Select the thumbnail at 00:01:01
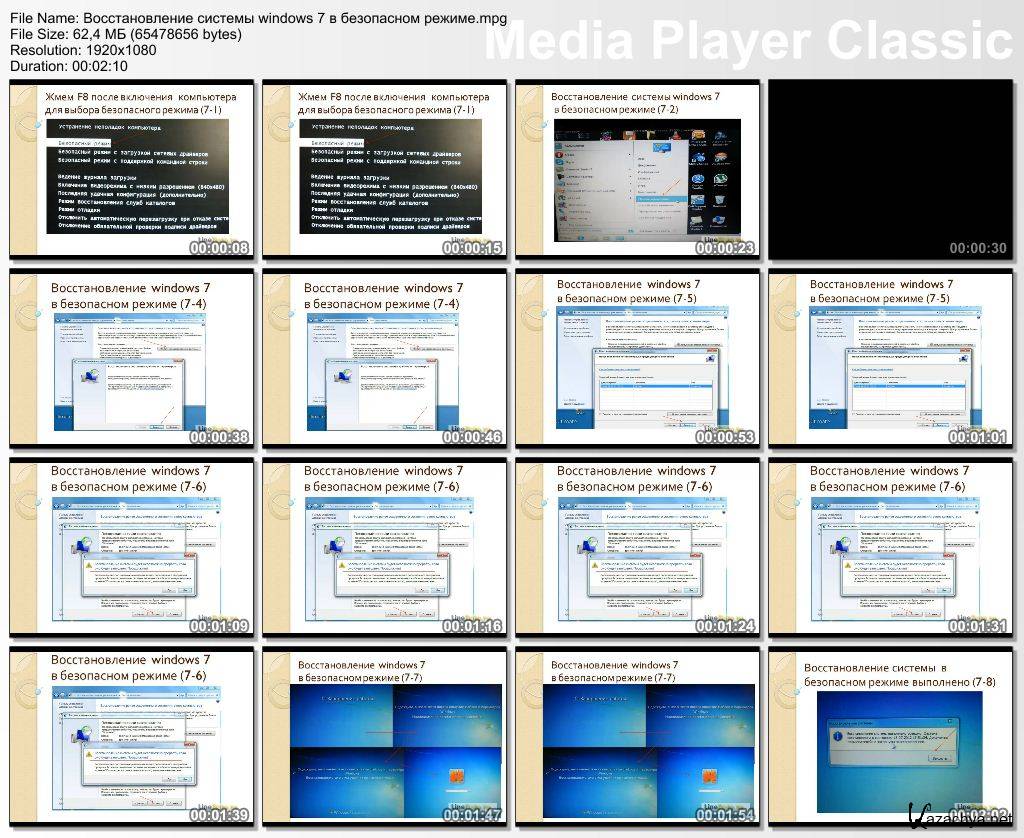Viewport: 1024px width, 838px height. pos(891,357)
